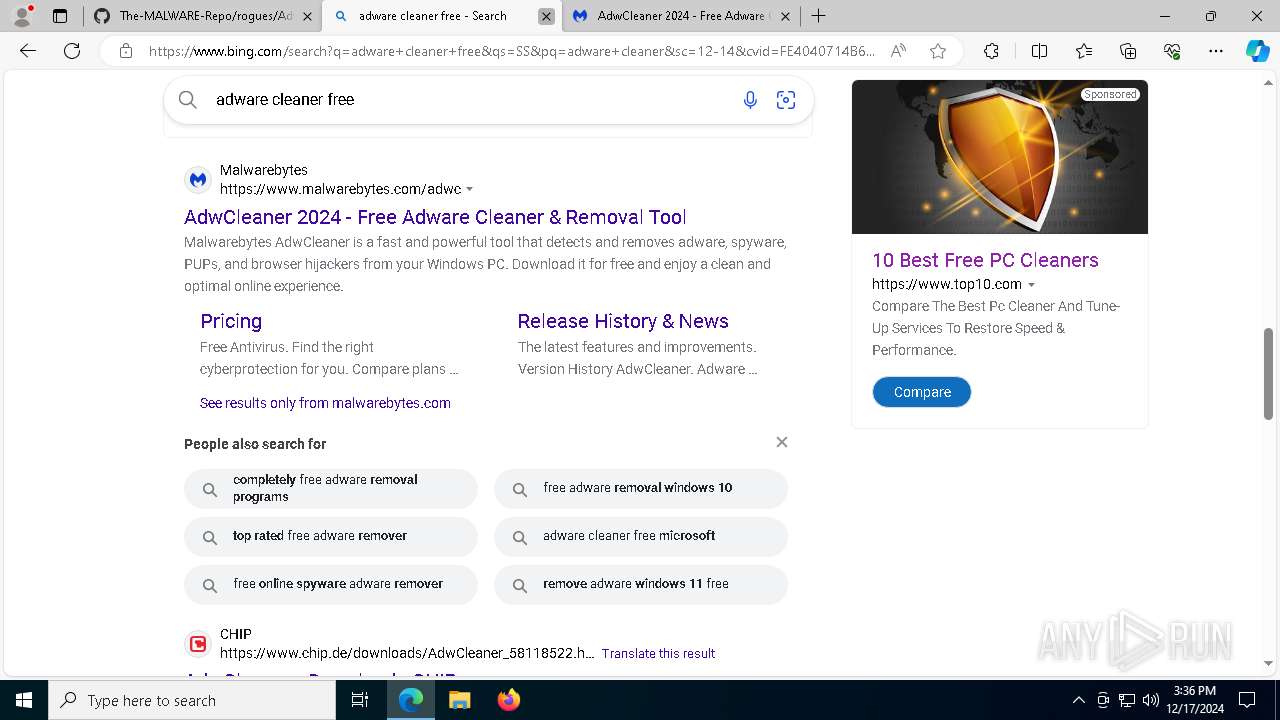Open the Copilot sidebar icon
The image size is (1280, 720).
[x=1257, y=51]
